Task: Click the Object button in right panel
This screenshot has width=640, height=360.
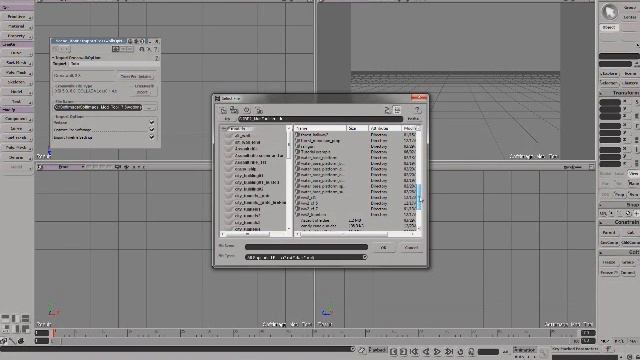Action: pyautogui.click(x=609, y=27)
